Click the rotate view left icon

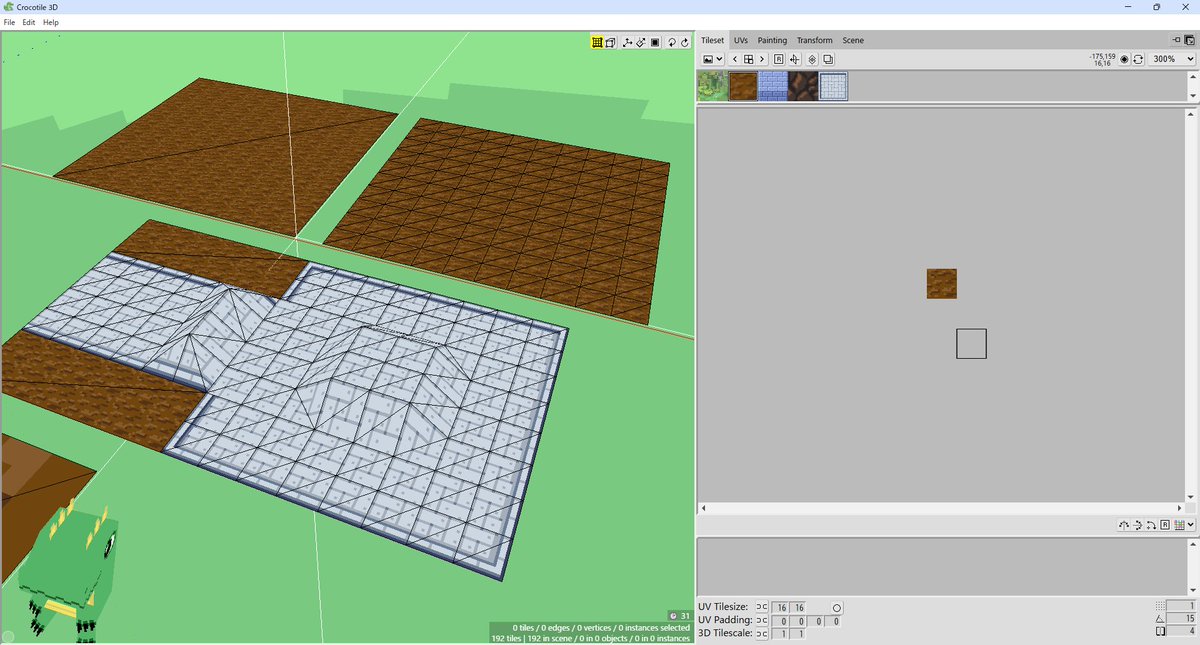click(673, 41)
